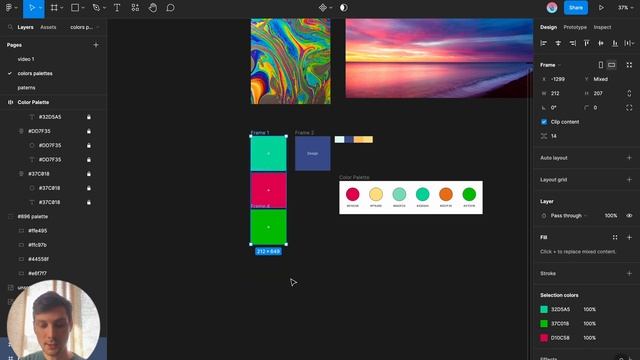Image resolution: width=640 pixels, height=360 pixels.
Task: Add a Layout grid with plus button
Action: pyautogui.click(x=629, y=180)
